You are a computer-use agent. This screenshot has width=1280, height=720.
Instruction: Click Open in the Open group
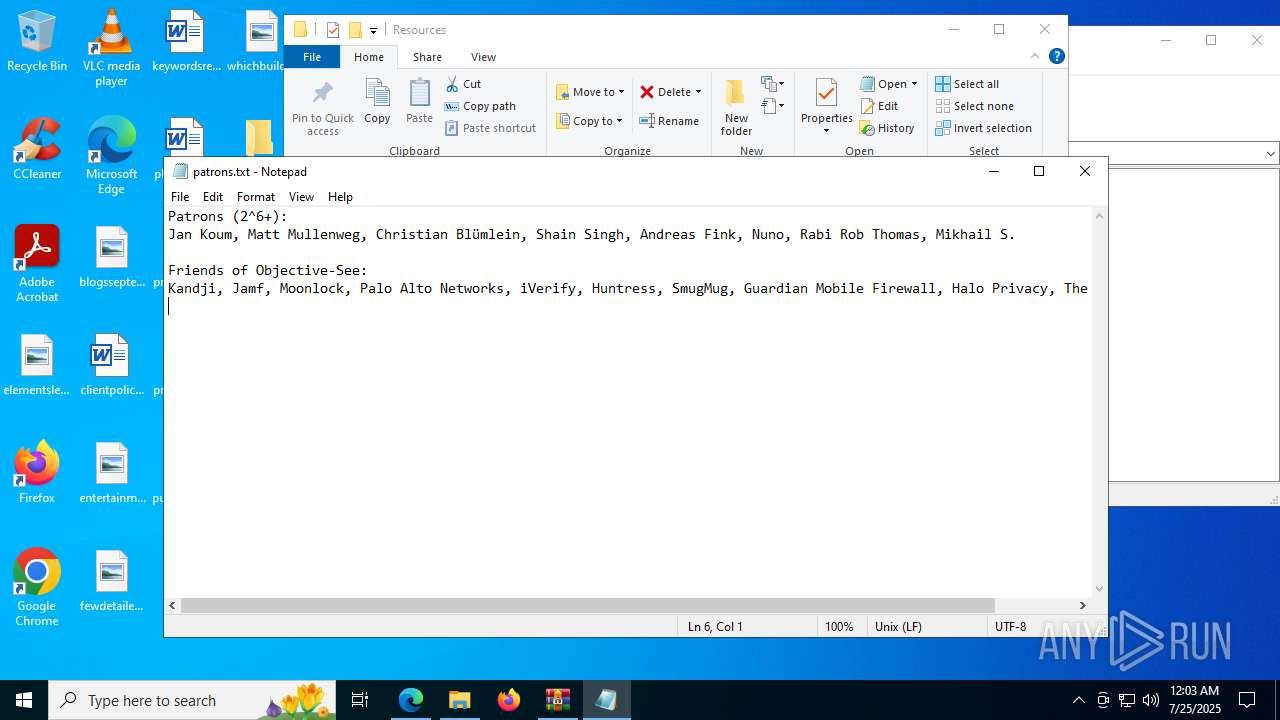883,84
